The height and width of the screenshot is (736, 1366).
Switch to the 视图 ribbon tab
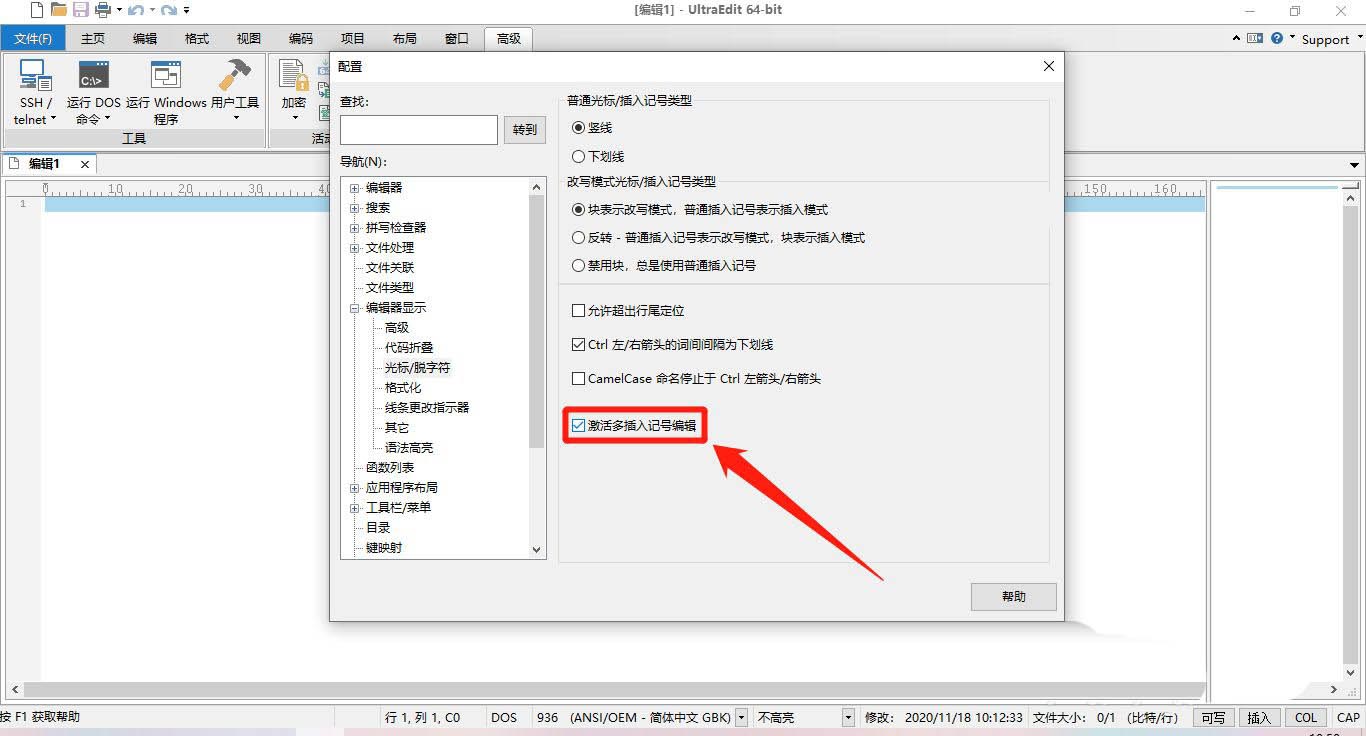tap(249, 38)
